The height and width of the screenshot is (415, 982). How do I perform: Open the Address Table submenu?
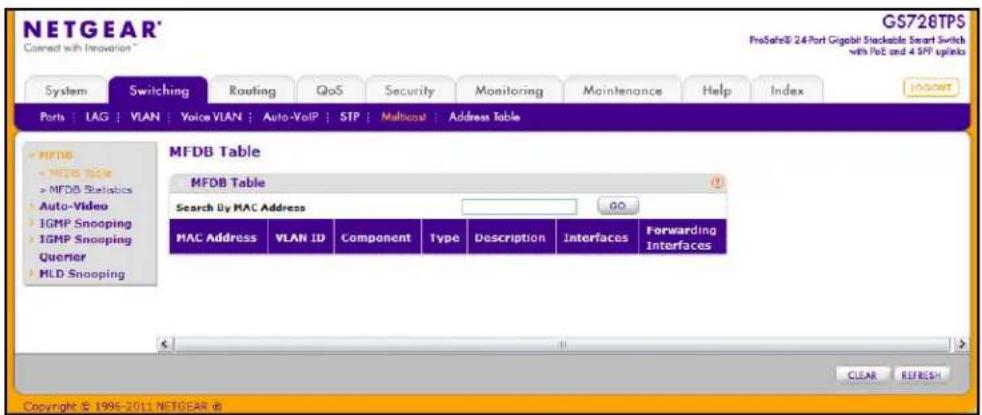pos(484,116)
